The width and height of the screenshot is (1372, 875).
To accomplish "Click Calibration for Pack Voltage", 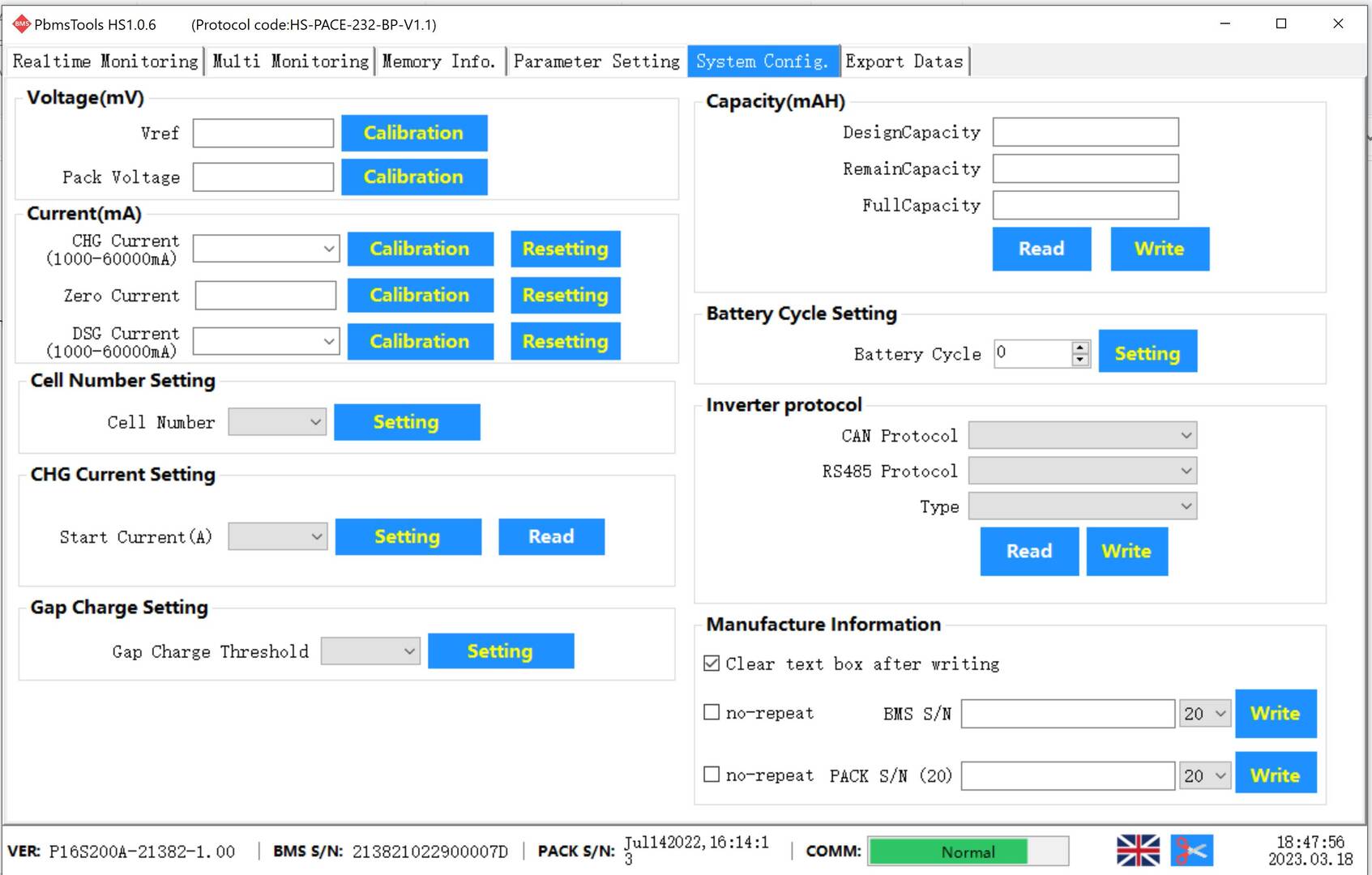I will coord(413,177).
